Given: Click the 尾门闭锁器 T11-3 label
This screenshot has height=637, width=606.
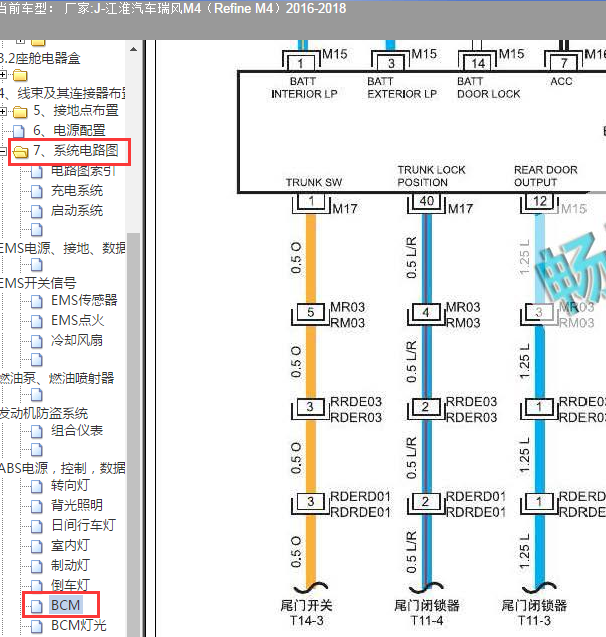Looking at the screenshot, I should tap(534, 613).
